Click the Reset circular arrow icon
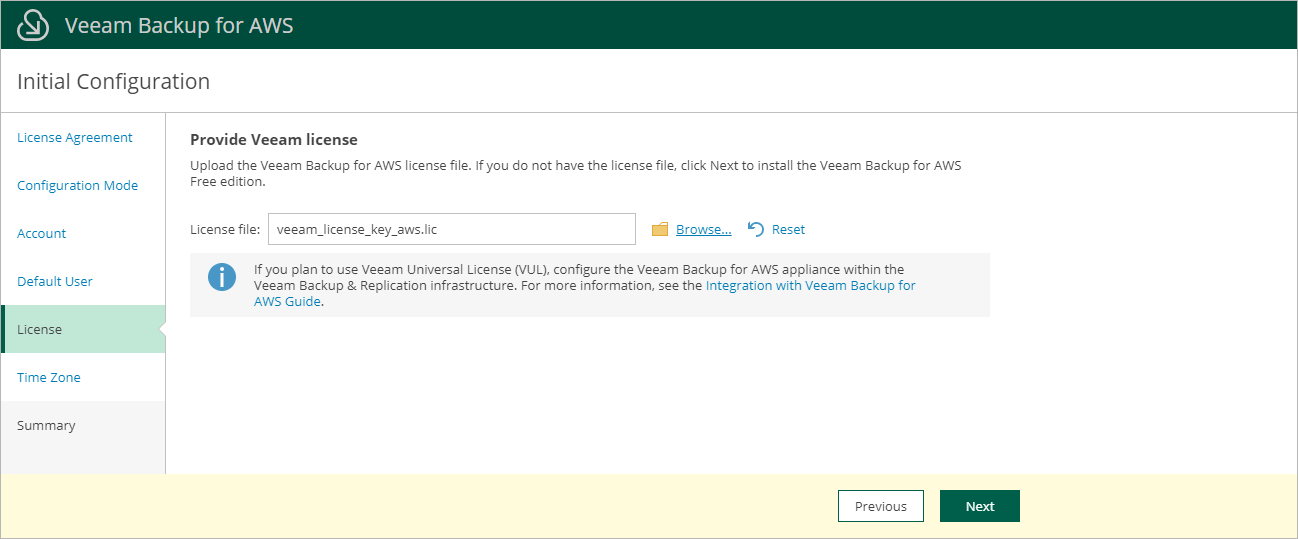The width and height of the screenshot is (1298, 539). tap(756, 230)
